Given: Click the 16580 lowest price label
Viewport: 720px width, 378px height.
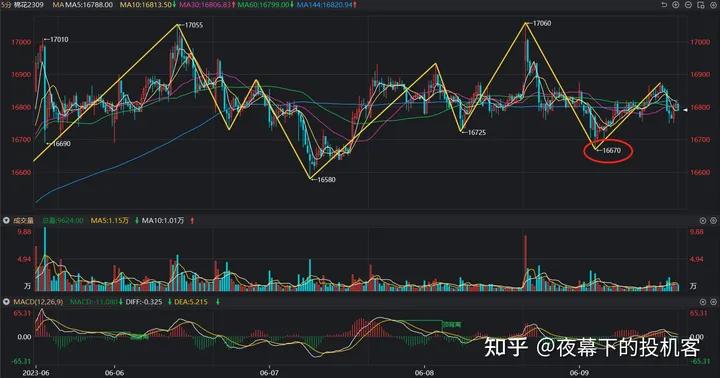Looking at the screenshot, I should click(x=326, y=180).
